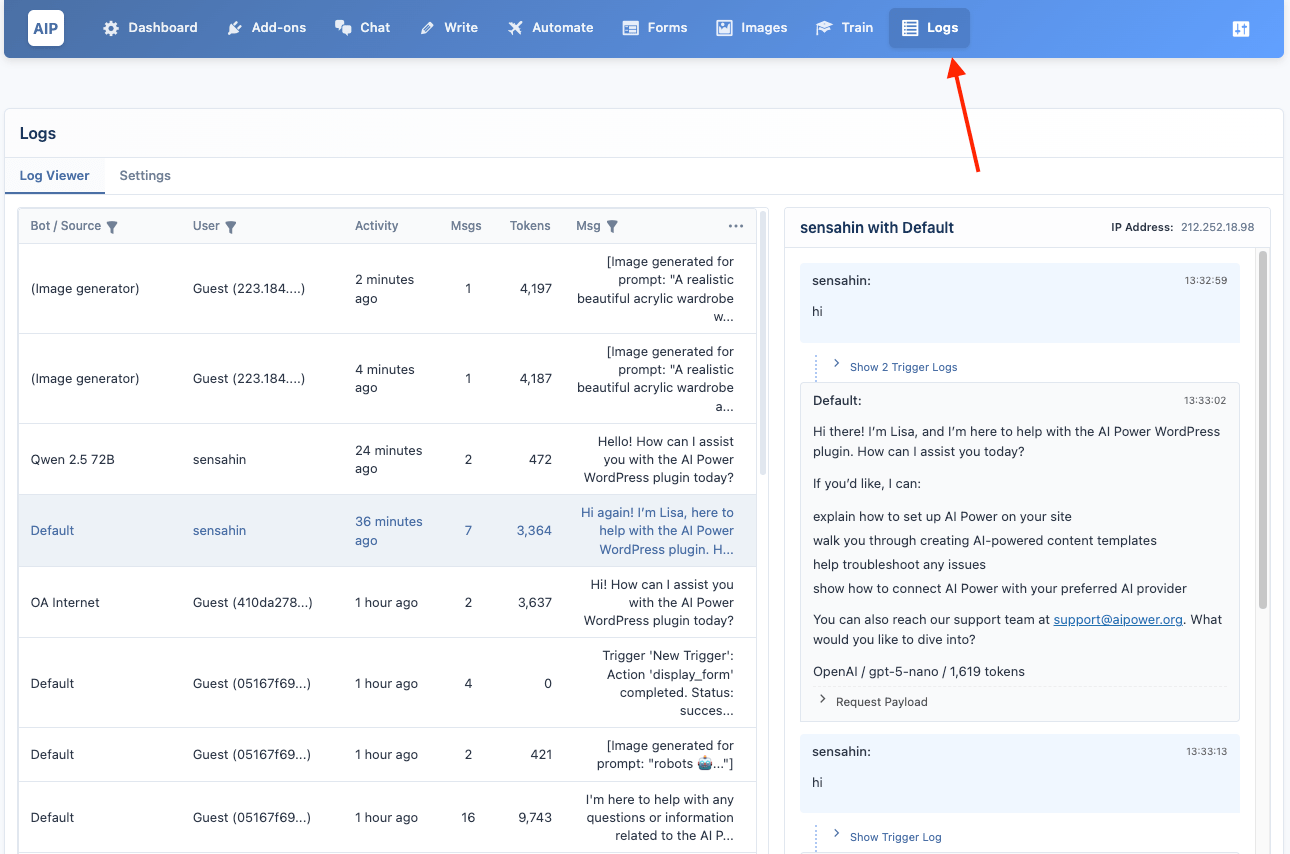Click the conversation panel vertical scrollbar

point(1263,430)
